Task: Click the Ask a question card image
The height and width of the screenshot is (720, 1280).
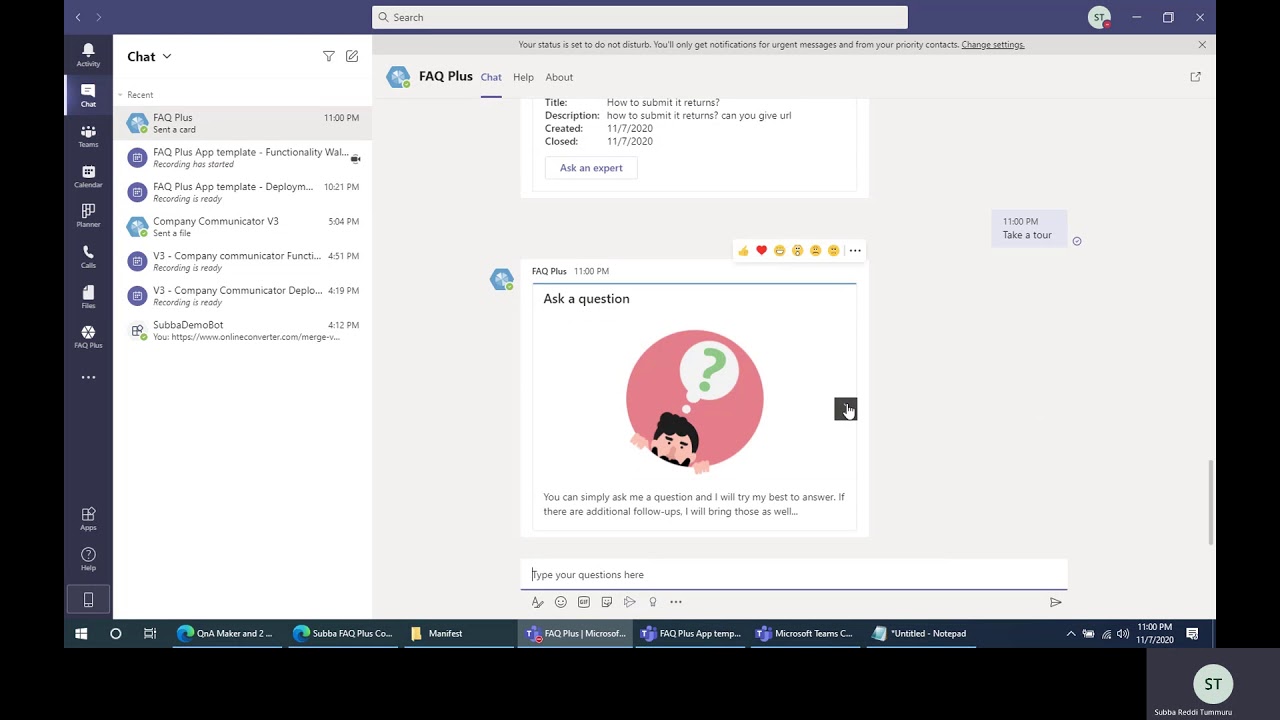Action: (694, 400)
